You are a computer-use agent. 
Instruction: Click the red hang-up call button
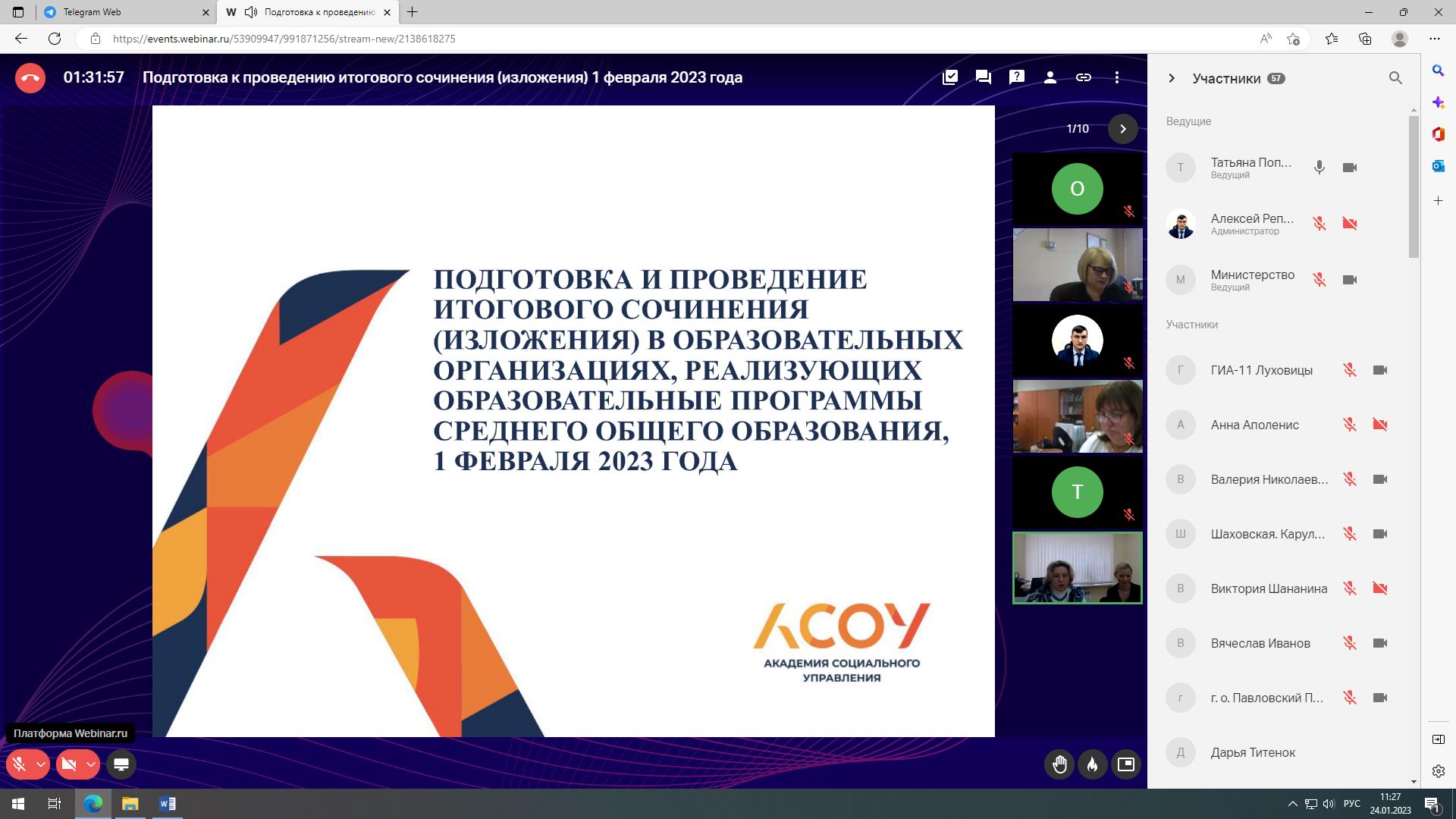[30, 78]
